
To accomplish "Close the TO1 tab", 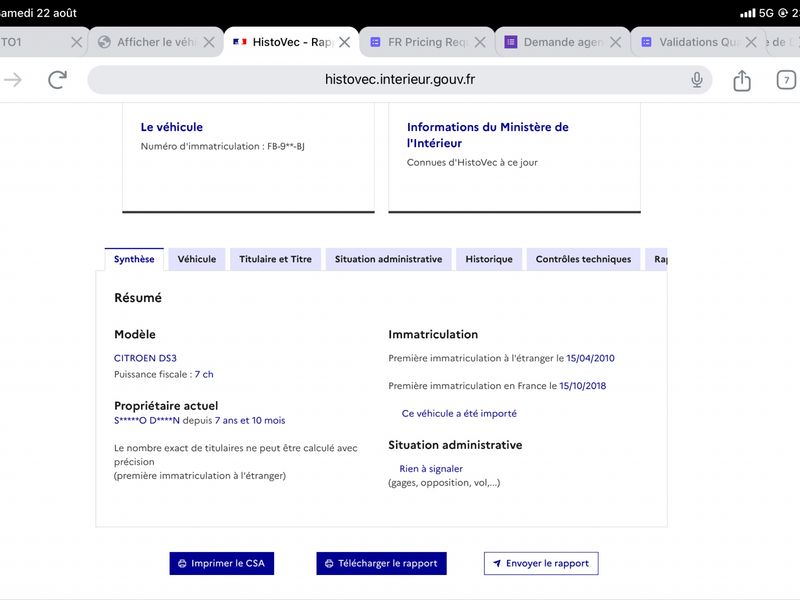I will tap(77, 42).
